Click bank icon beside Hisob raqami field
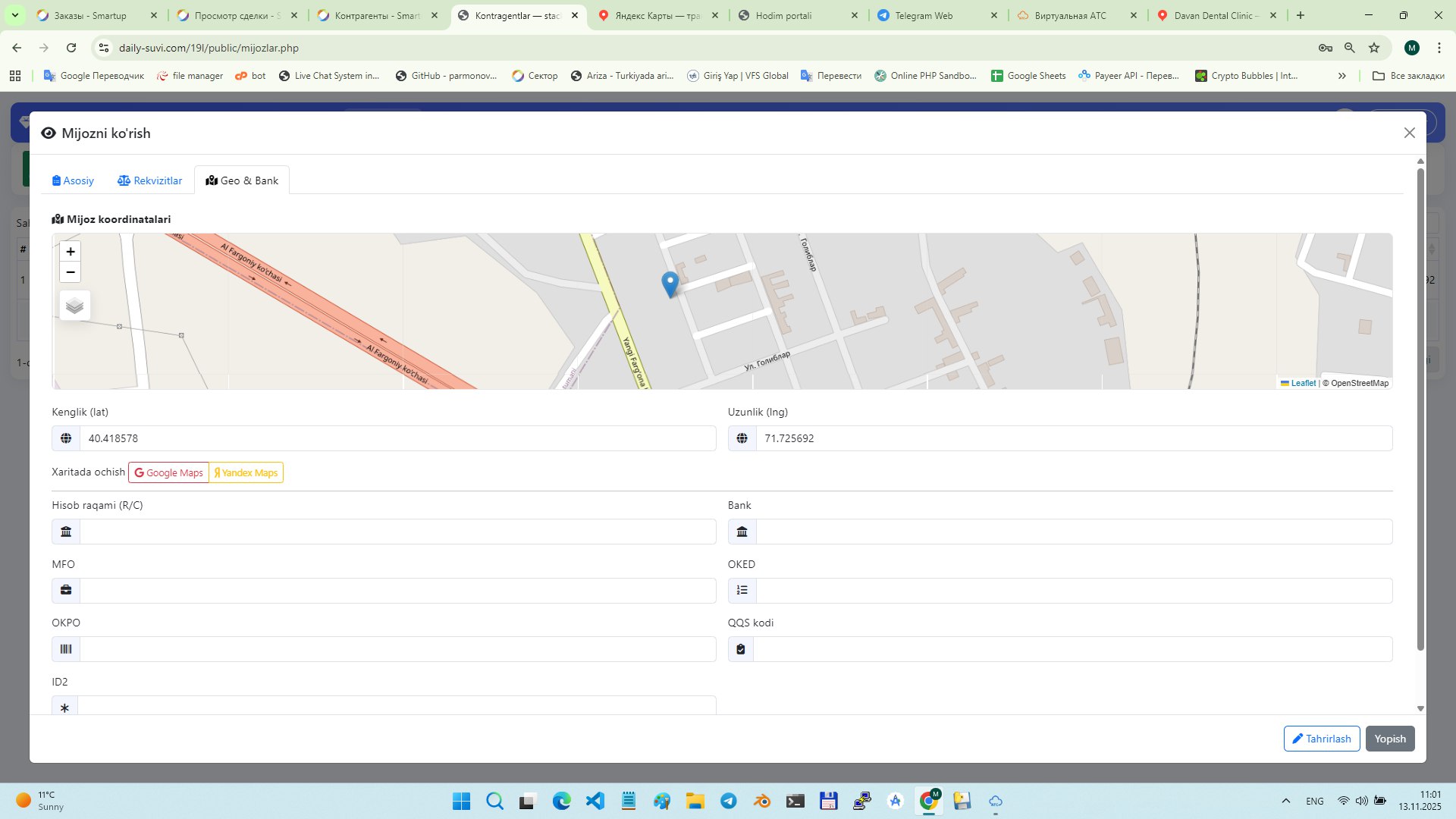The image size is (1456, 819). click(x=66, y=532)
